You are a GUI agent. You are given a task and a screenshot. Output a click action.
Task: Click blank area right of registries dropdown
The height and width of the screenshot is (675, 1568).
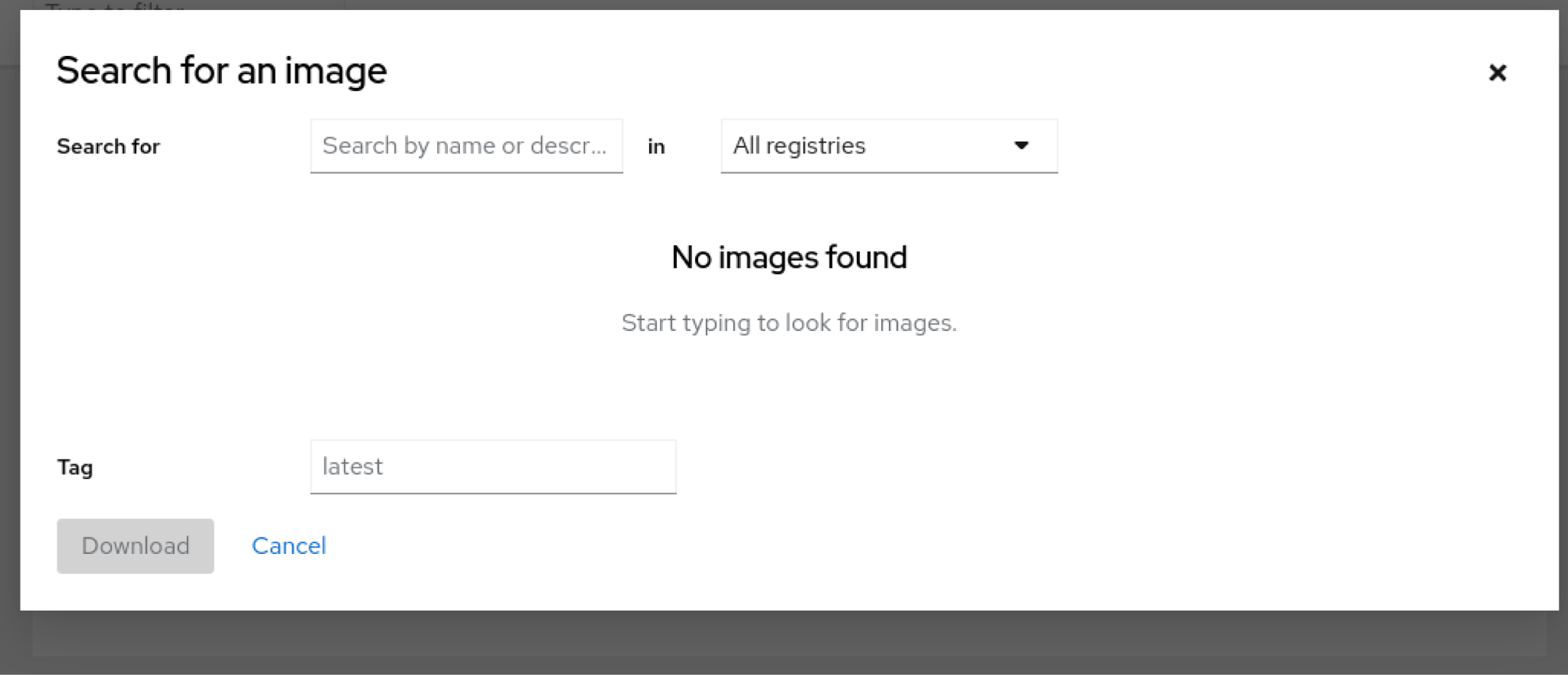pos(1302,146)
